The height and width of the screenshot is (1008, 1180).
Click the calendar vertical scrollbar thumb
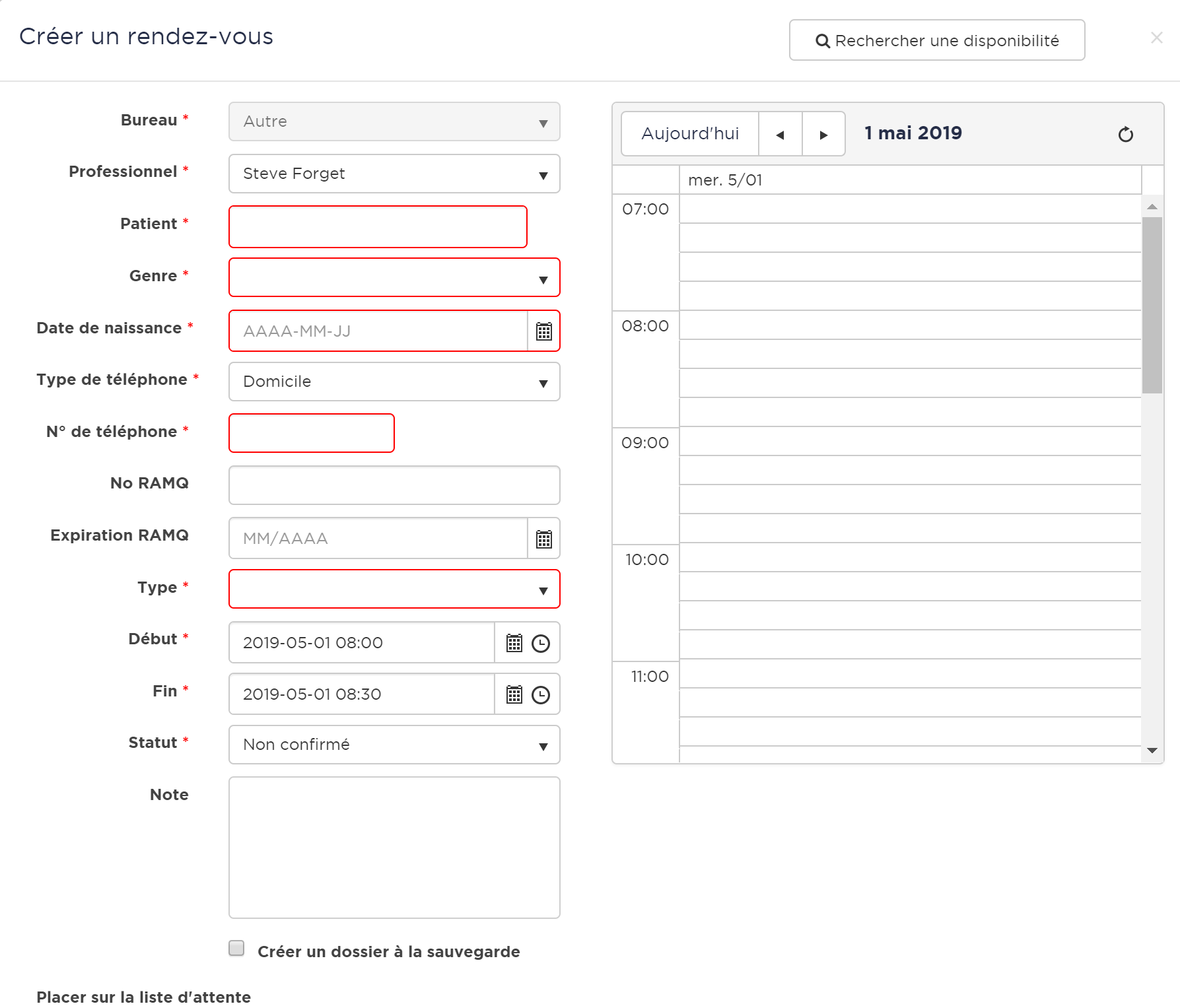(1152, 304)
